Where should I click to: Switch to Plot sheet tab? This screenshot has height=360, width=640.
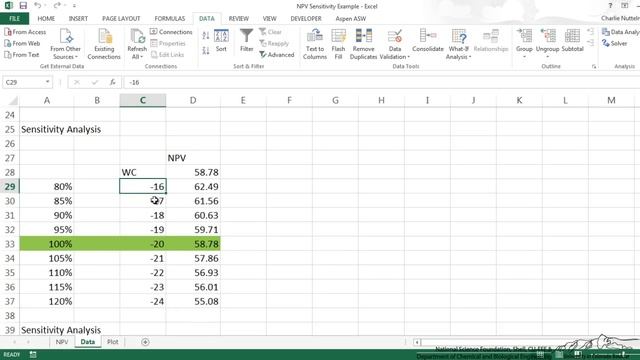coord(113,342)
